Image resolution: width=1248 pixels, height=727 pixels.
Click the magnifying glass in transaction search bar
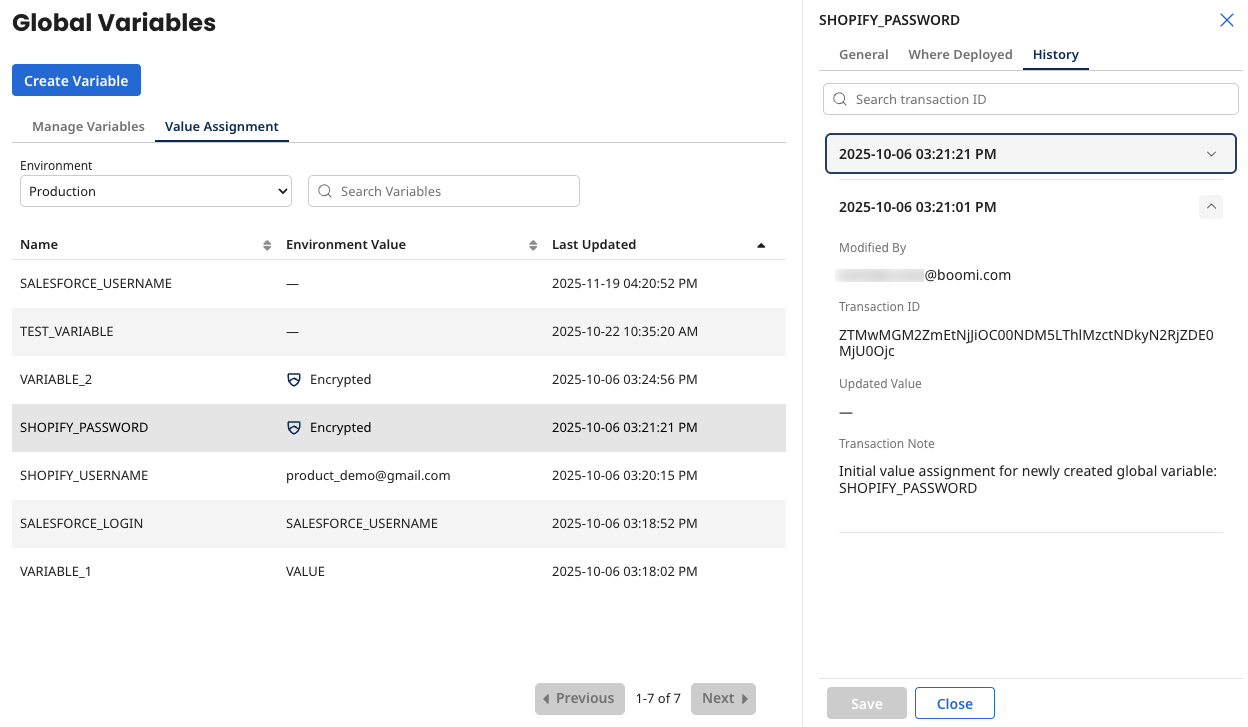[840, 99]
